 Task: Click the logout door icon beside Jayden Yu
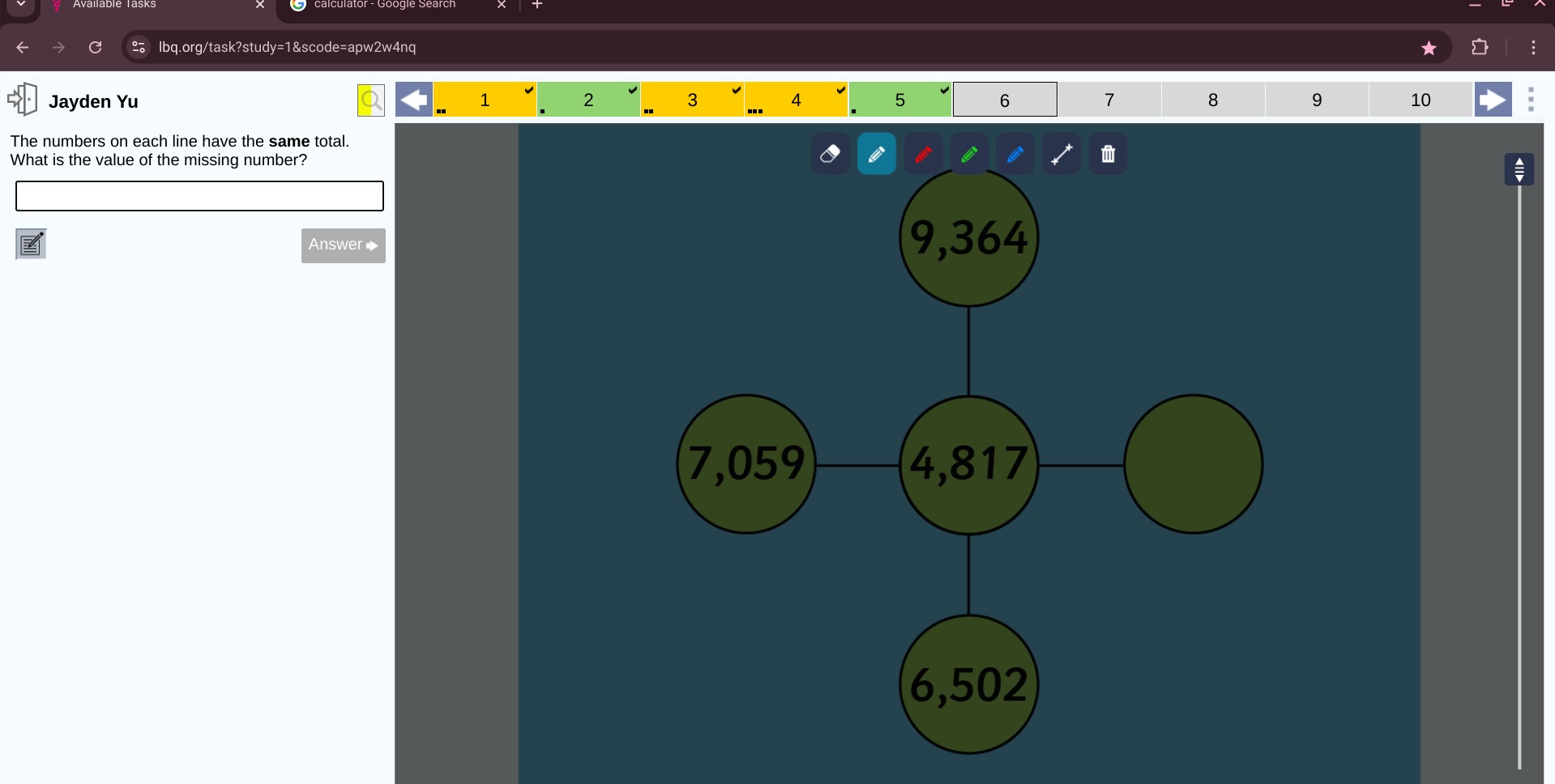click(23, 100)
